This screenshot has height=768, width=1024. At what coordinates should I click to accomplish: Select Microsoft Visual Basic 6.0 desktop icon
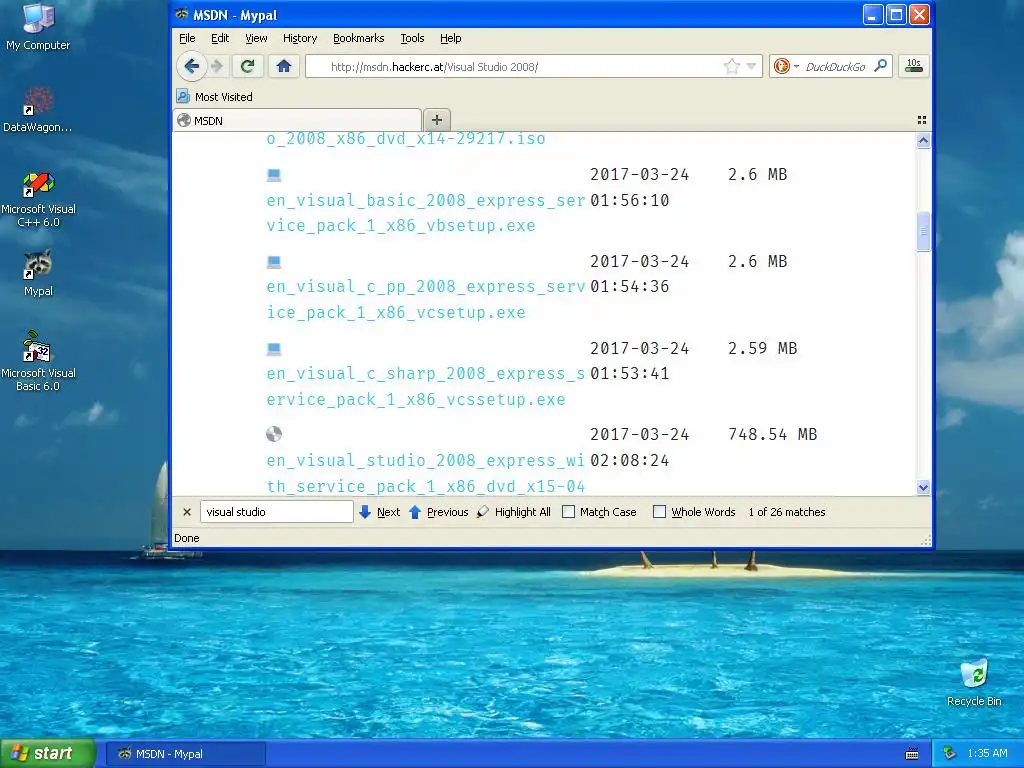(38, 362)
